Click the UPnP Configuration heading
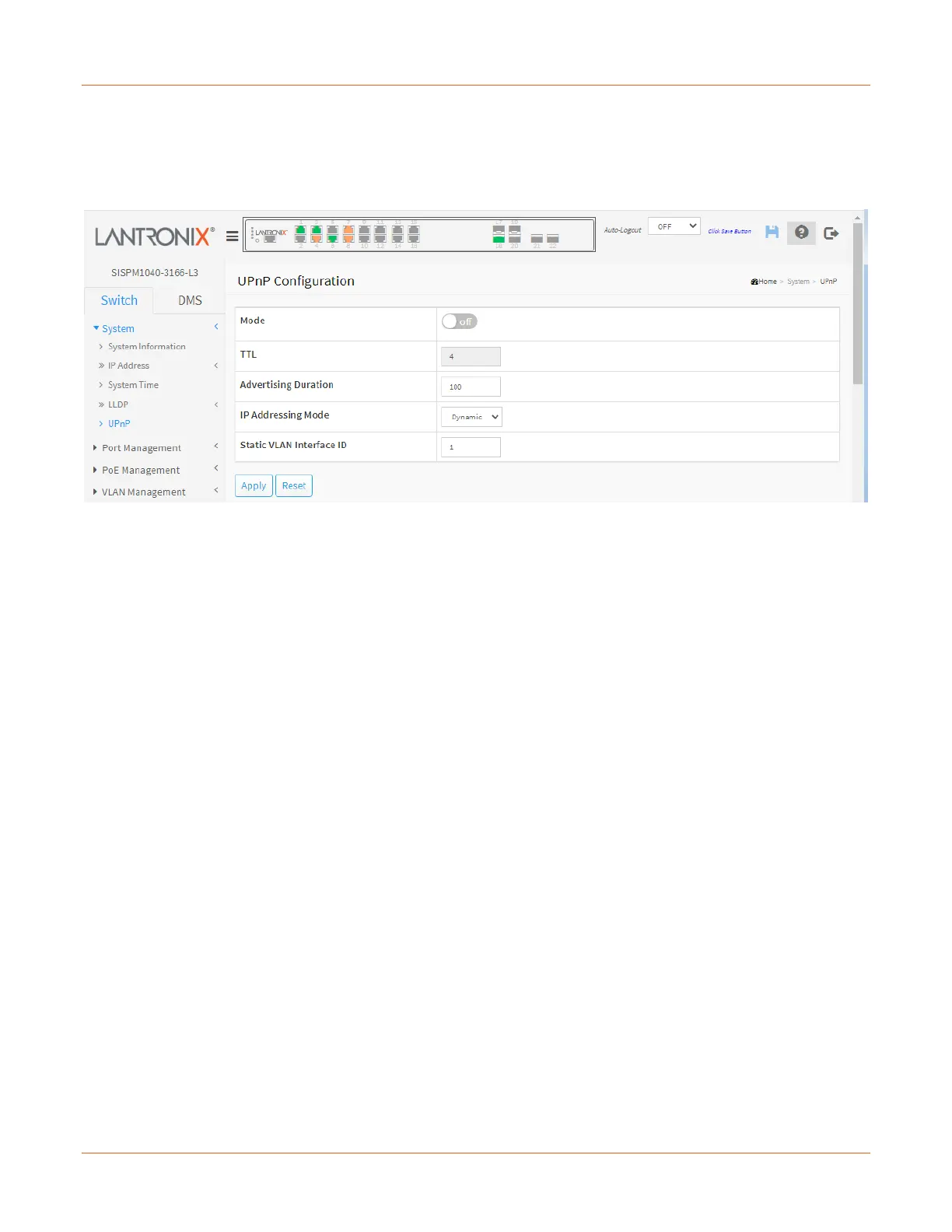The height and width of the screenshot is (1232, 952). (296, 281)
